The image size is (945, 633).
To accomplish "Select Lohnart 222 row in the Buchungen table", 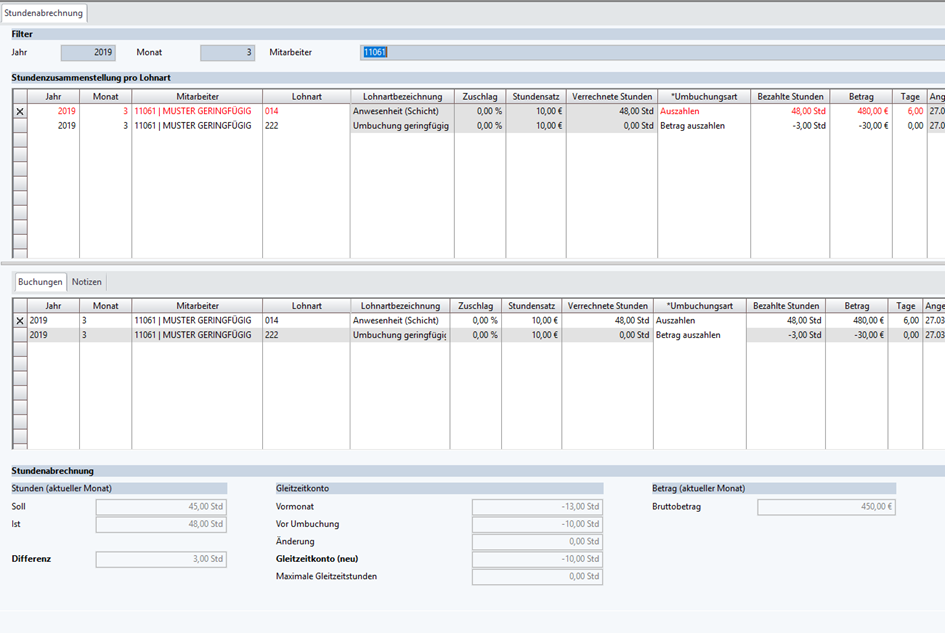I will pos(305,335).
